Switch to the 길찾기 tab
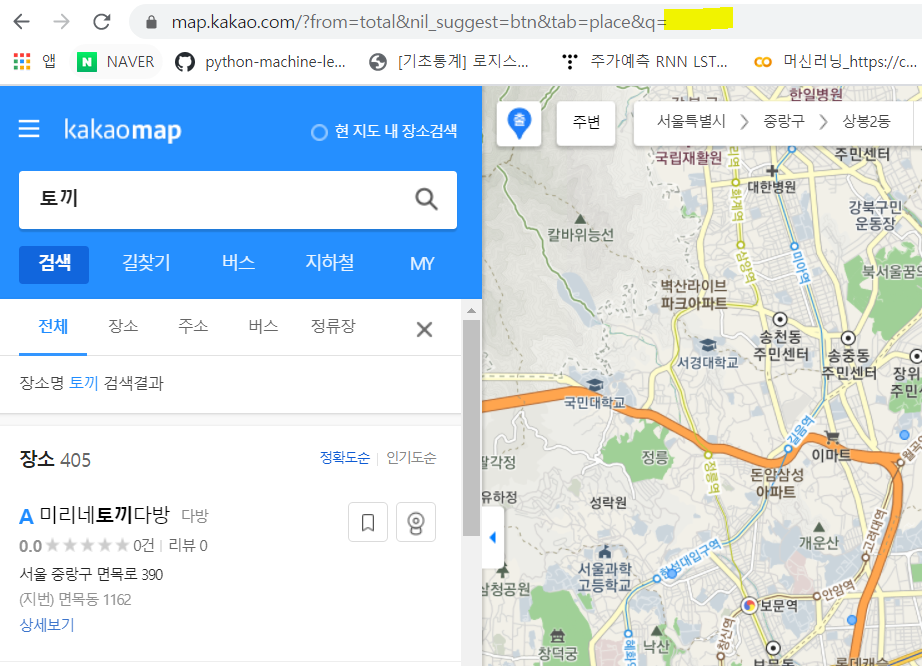The height and width of the screenshot is (666, 922). (146, 263)
